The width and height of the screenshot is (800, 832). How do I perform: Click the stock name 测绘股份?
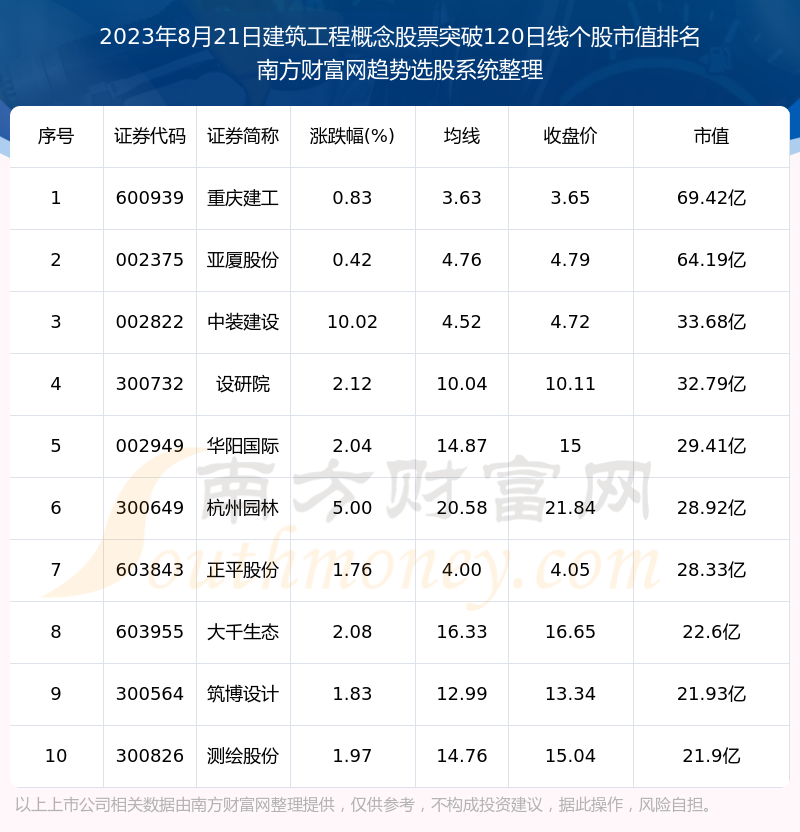(243, 757)
